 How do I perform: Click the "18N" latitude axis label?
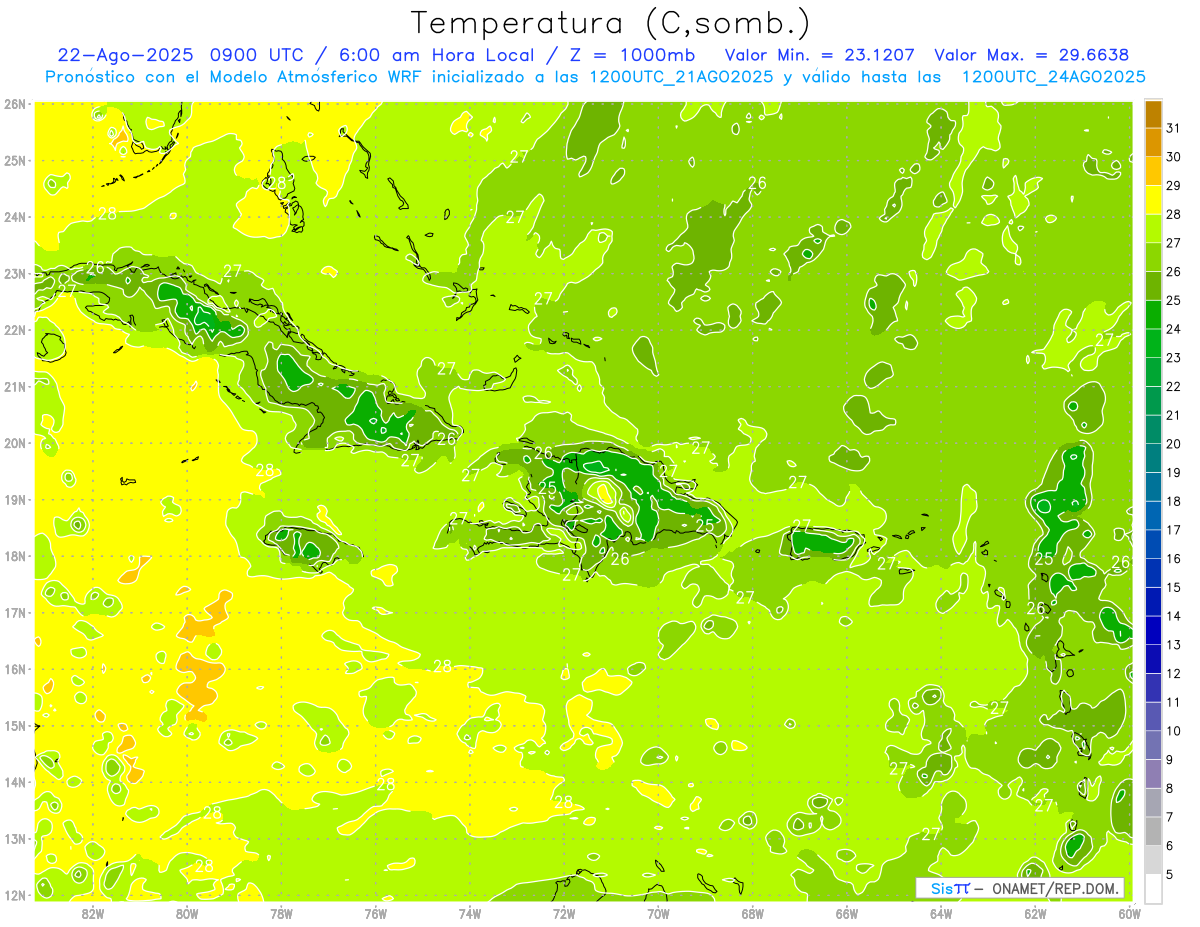coord(14,556)
